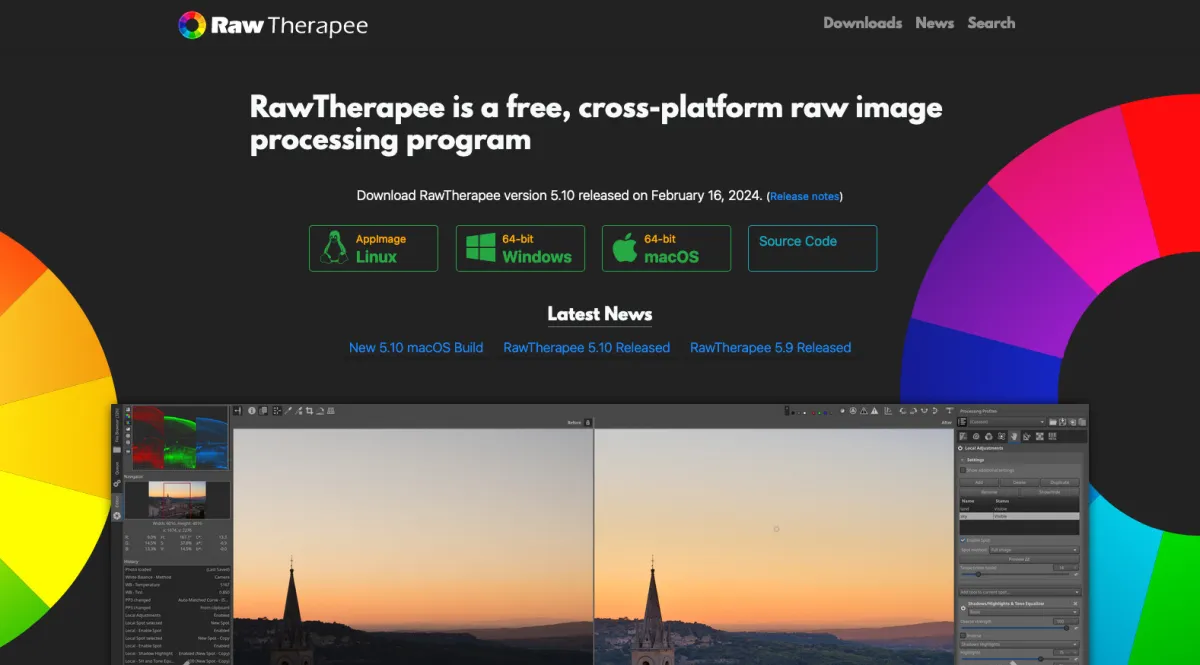
Task: Uncheck the Enable spot checkbox
Action: tap(963, 540)
